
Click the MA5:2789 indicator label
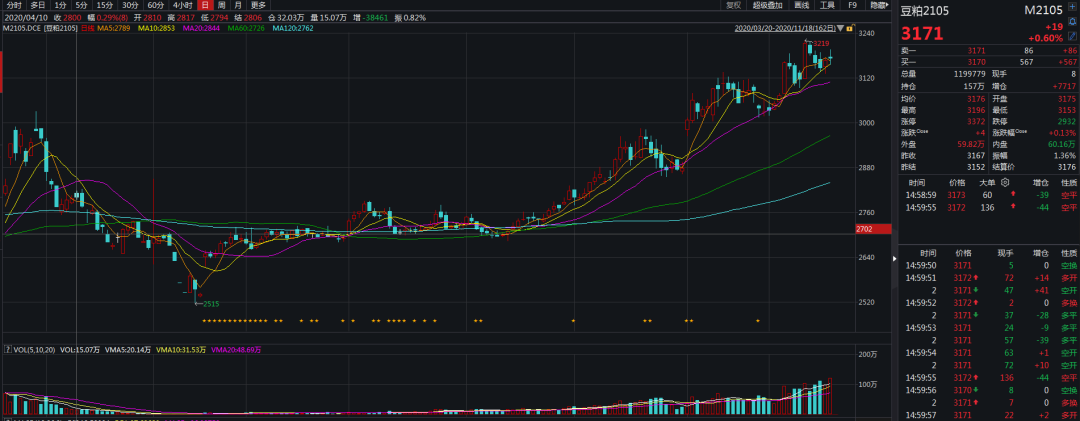(x=112, y=28)
